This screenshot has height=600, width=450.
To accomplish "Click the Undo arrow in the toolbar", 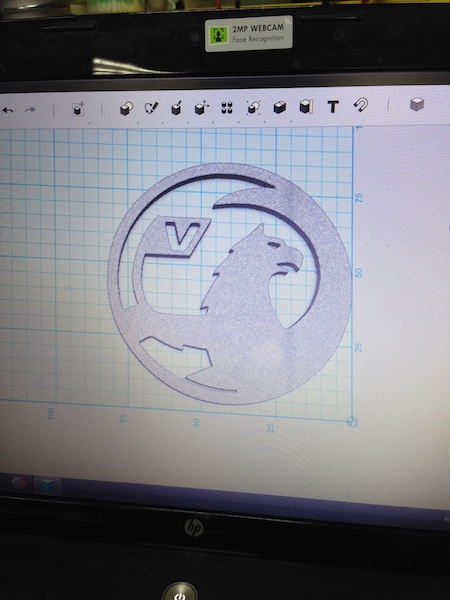I will 8,111.
